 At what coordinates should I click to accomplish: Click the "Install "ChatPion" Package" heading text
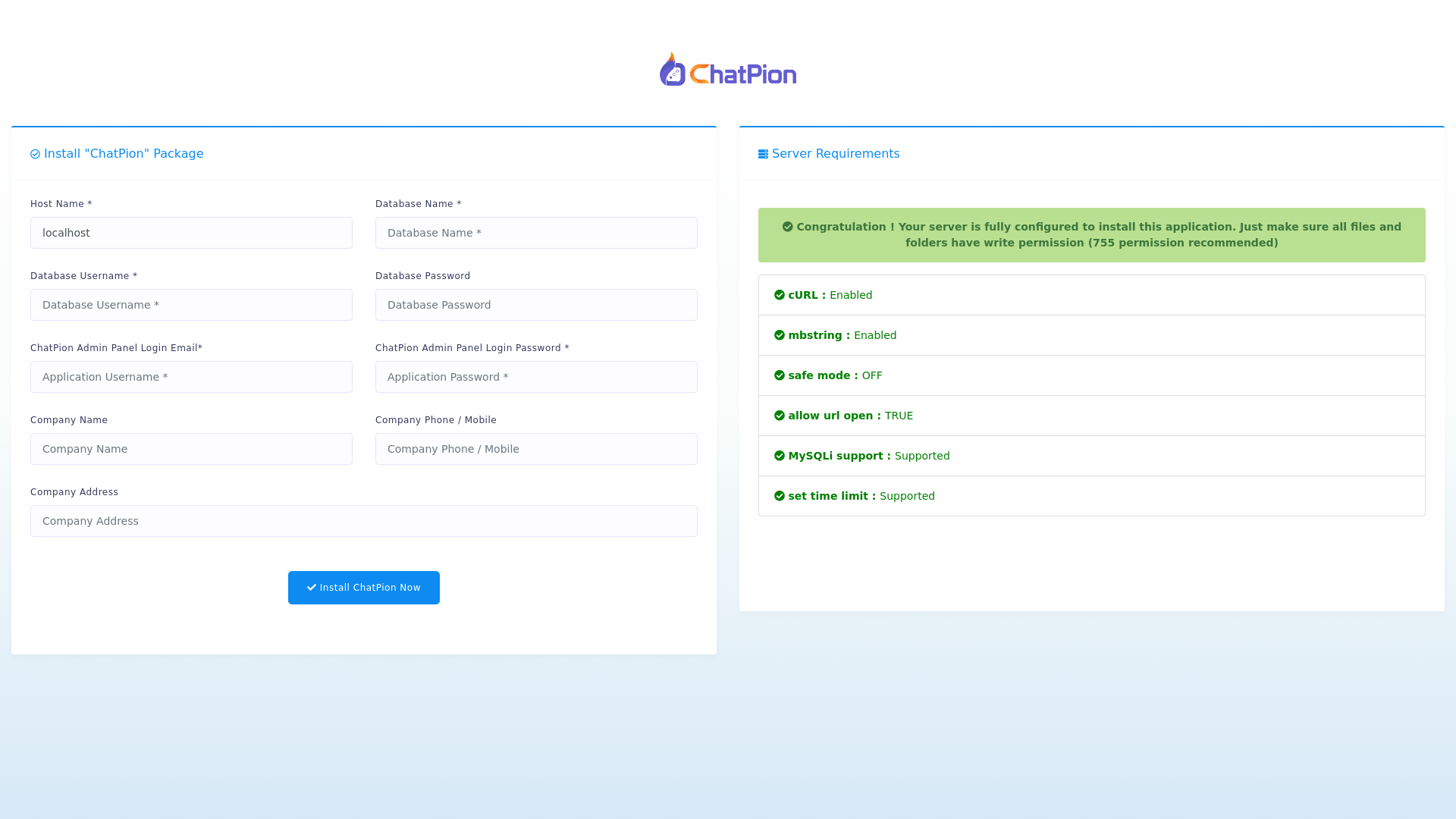point(124,154)
